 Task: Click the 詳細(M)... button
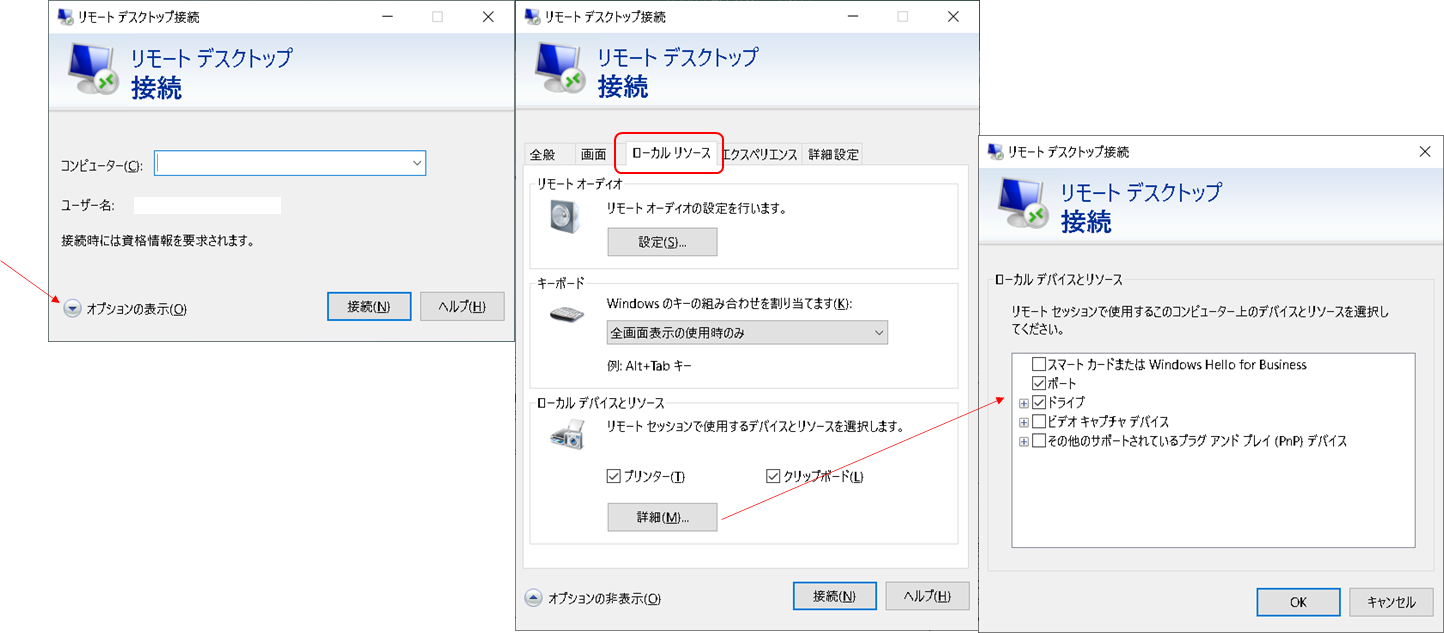(x=662, y=517)
